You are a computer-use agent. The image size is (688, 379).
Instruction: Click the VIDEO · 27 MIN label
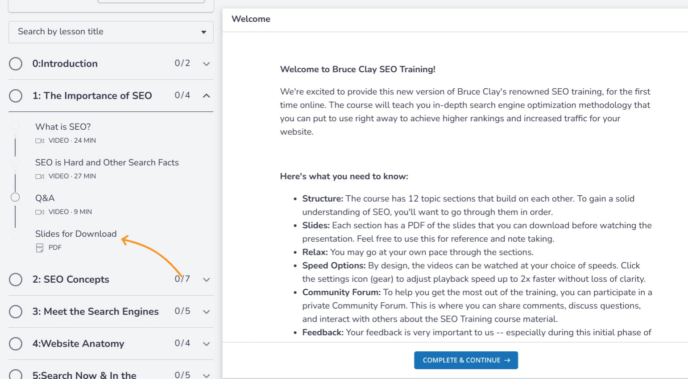pos(72,176)
